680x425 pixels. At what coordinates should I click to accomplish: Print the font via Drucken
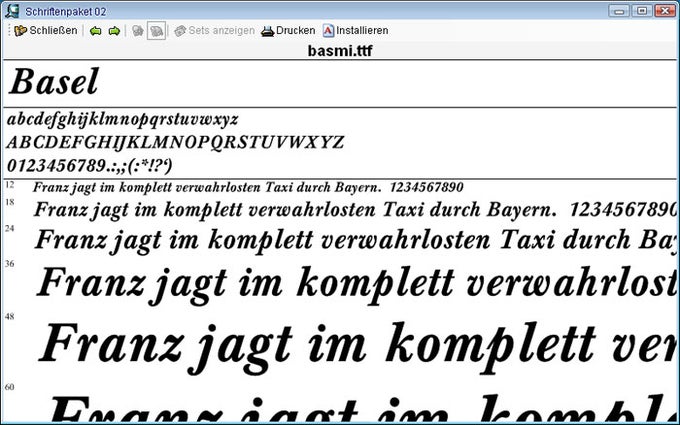pos(288,31)
